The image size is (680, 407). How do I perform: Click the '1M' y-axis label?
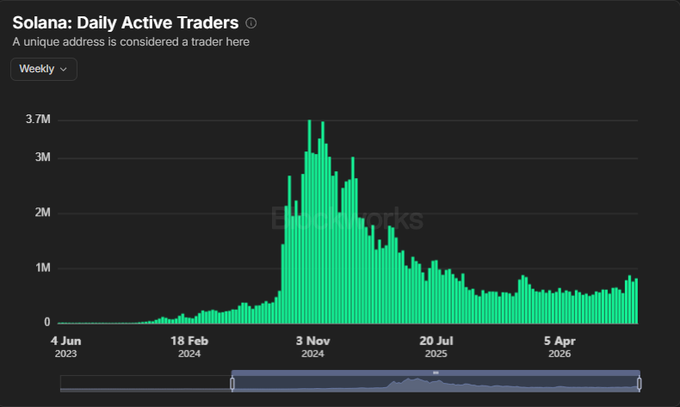tap(43, 268)
